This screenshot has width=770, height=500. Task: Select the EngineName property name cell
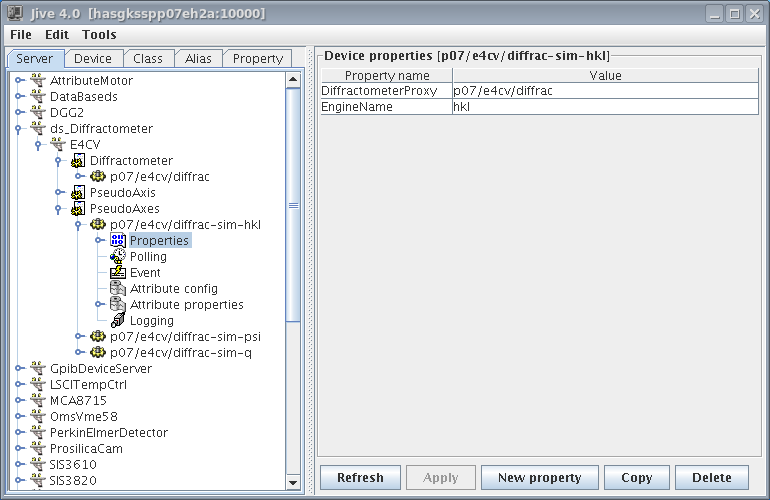386,107
